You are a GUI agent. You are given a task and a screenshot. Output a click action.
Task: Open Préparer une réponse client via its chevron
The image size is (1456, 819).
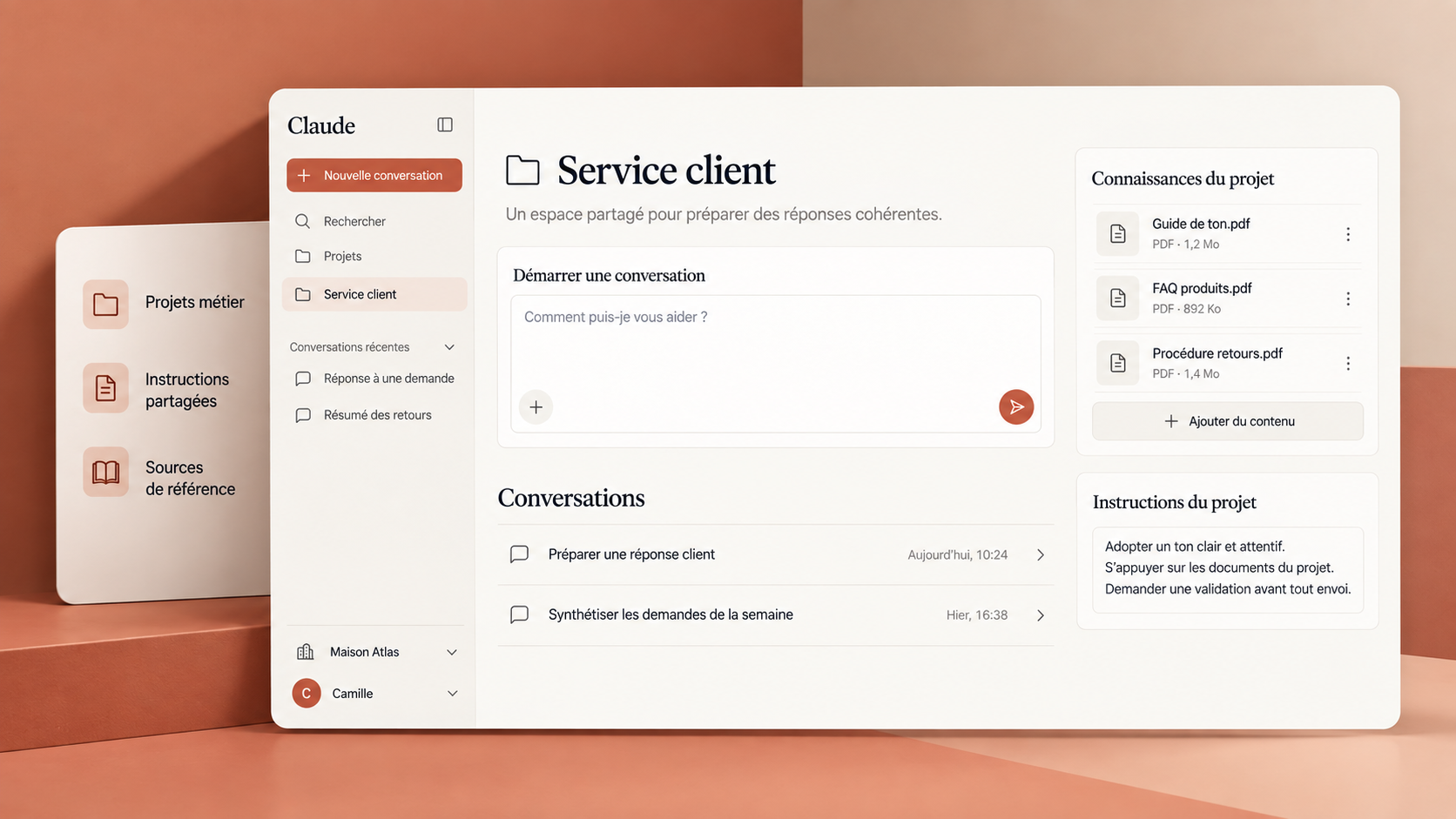tap(1041, 554)
